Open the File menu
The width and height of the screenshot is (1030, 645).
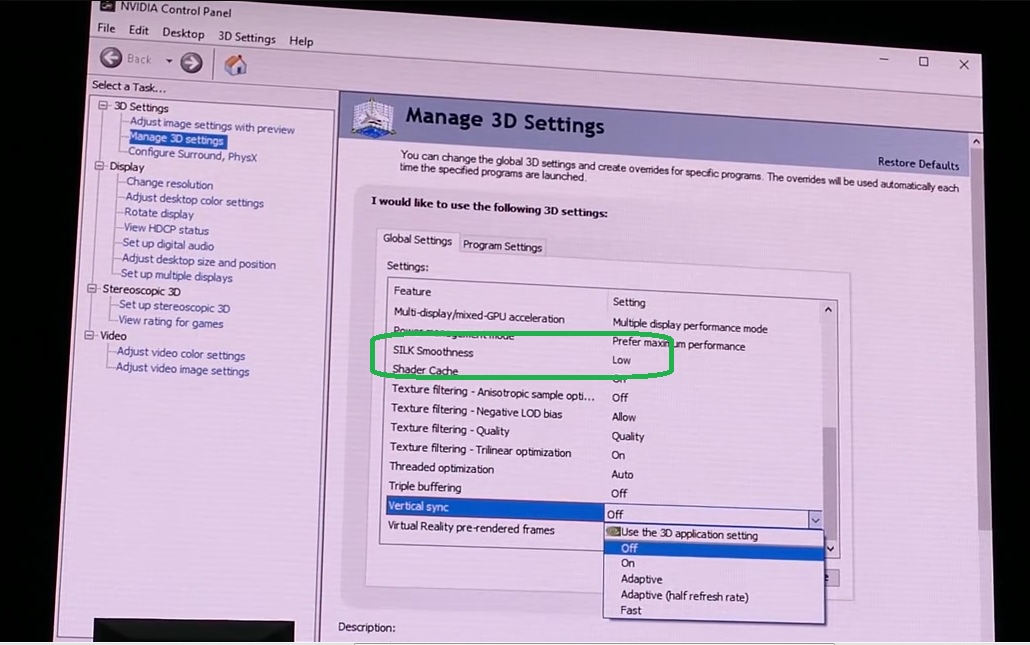106,28
